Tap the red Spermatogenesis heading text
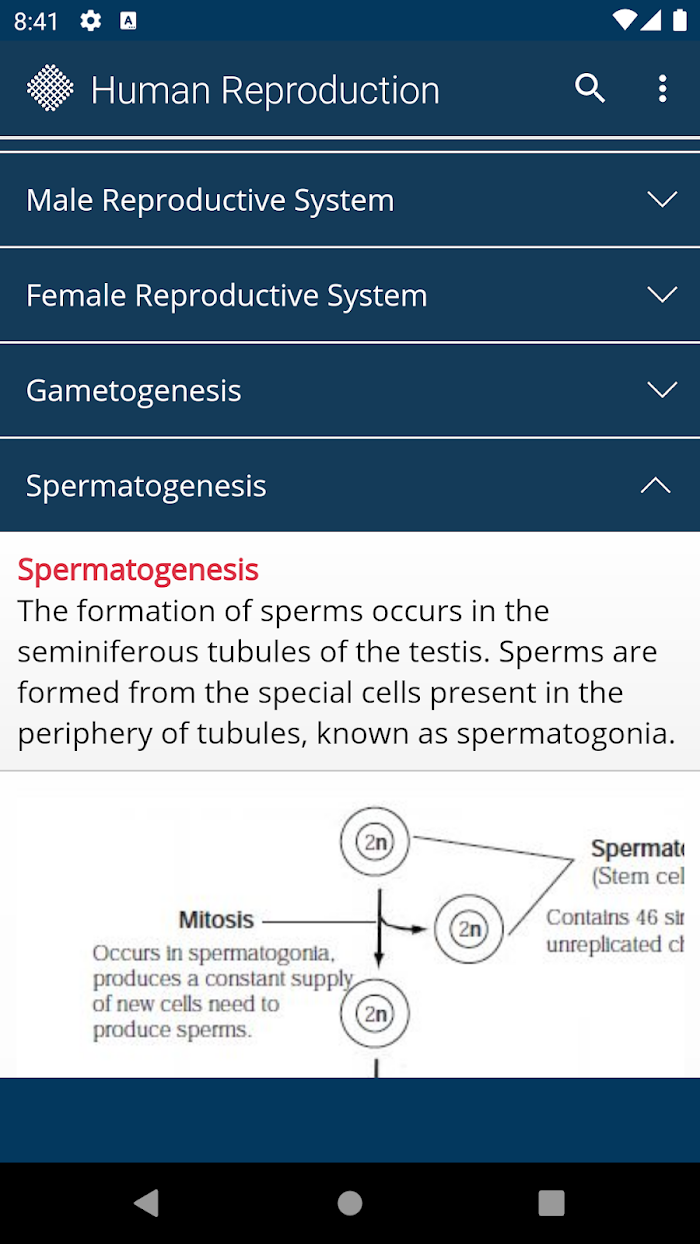 (138, 569)
